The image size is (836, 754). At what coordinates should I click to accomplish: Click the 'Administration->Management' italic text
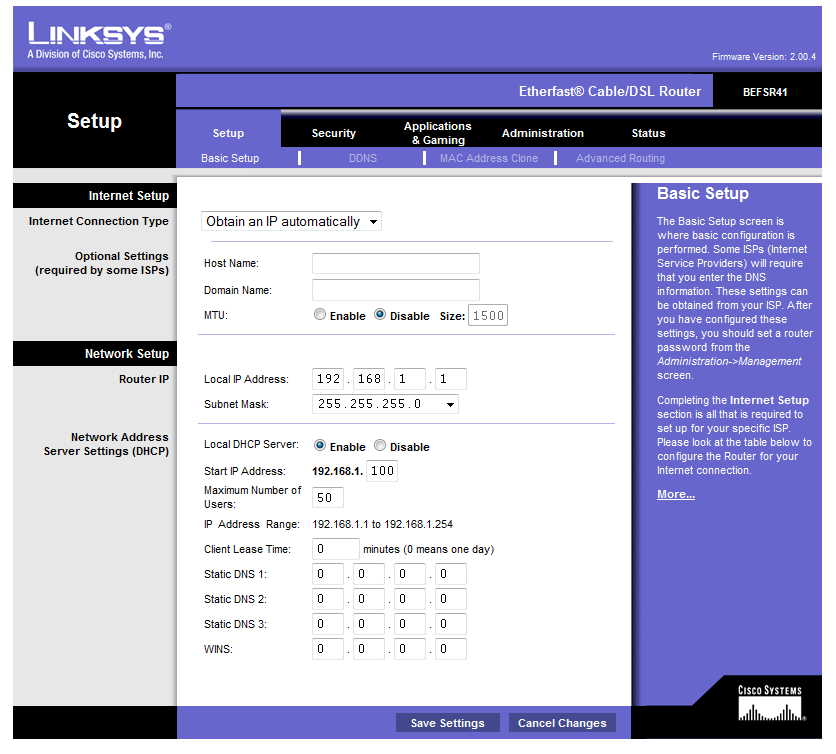729,362
